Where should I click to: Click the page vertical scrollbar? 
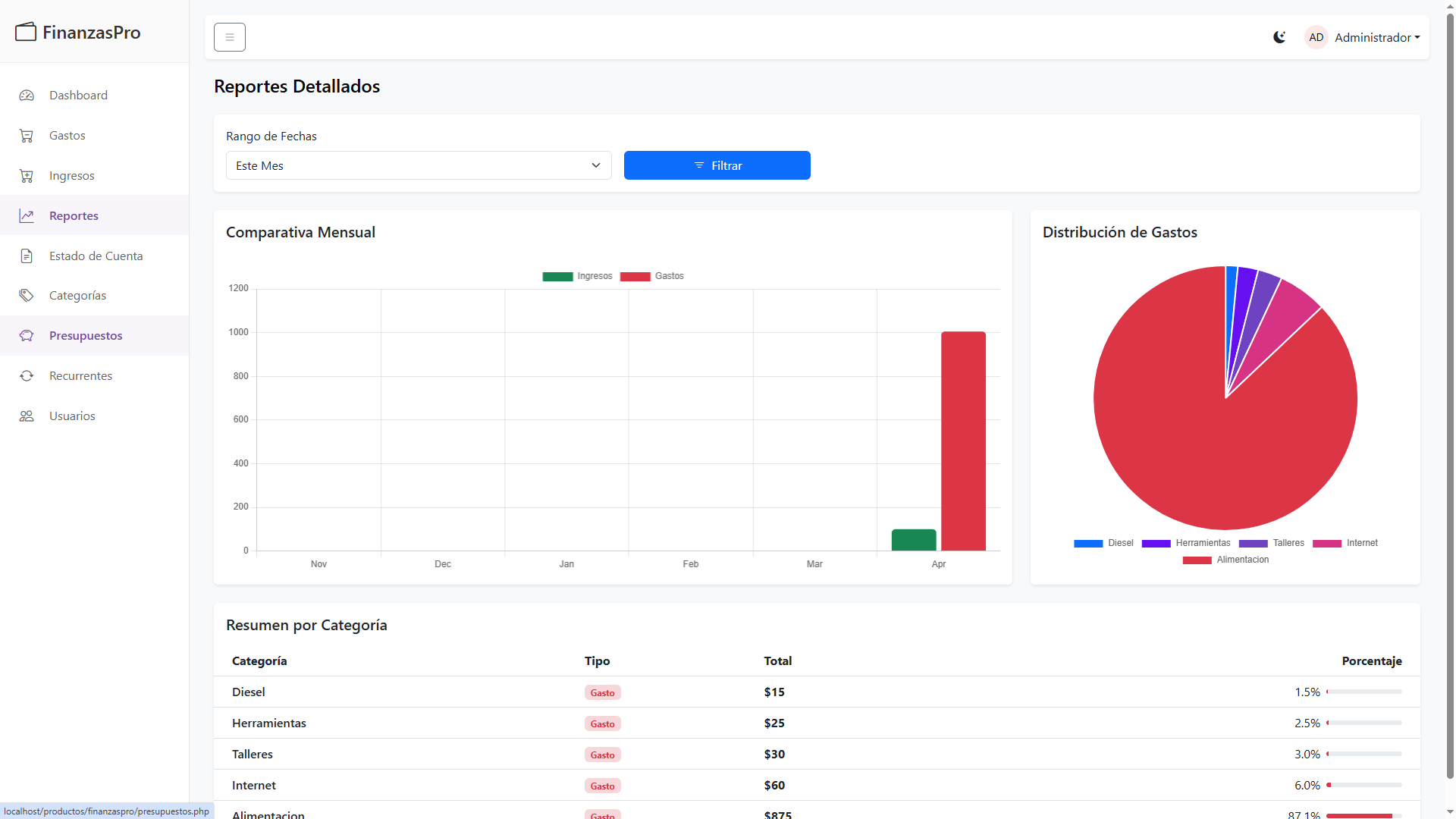(x=1450, y=394)
